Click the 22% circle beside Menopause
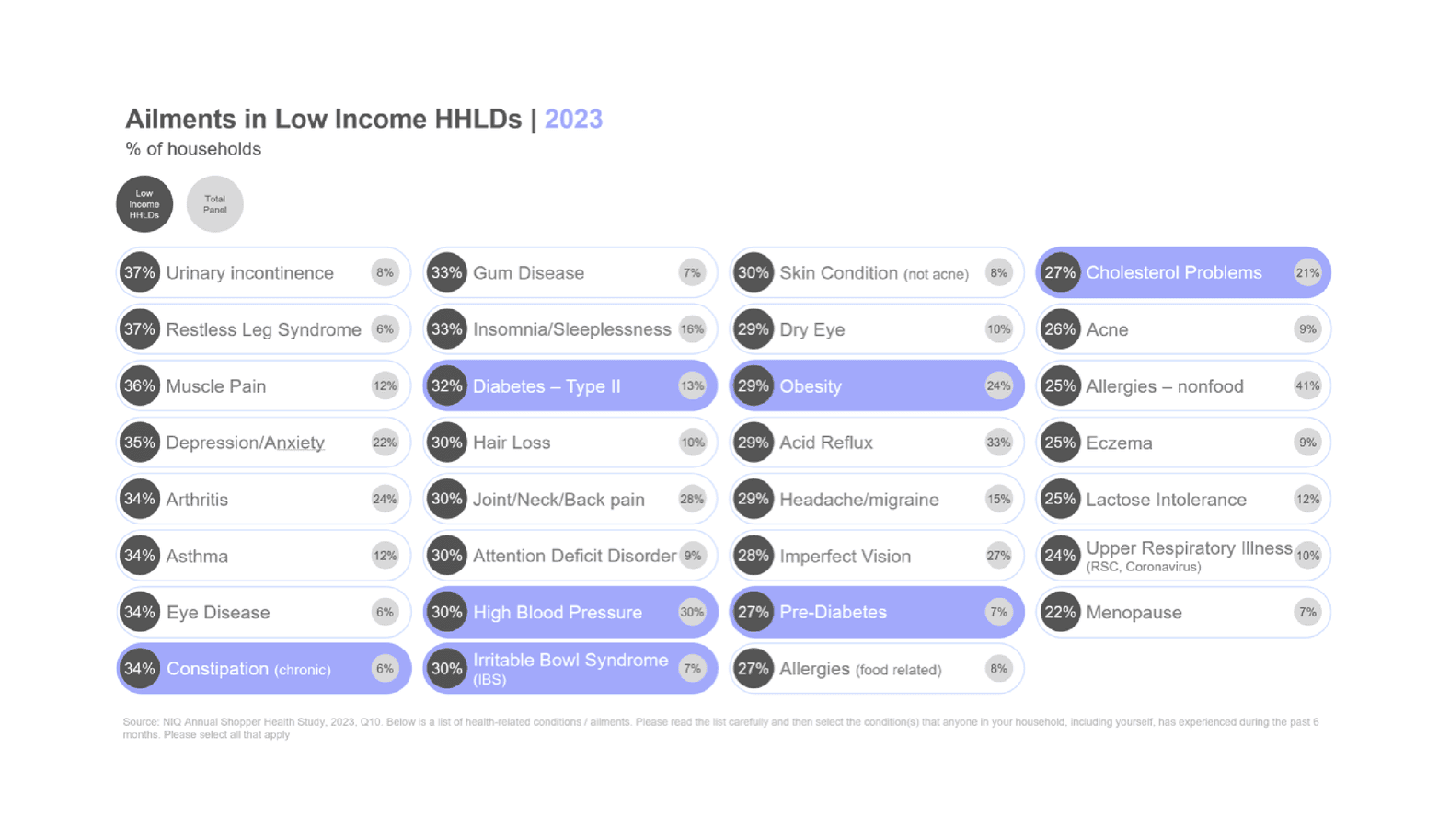 coord(1060,612)
